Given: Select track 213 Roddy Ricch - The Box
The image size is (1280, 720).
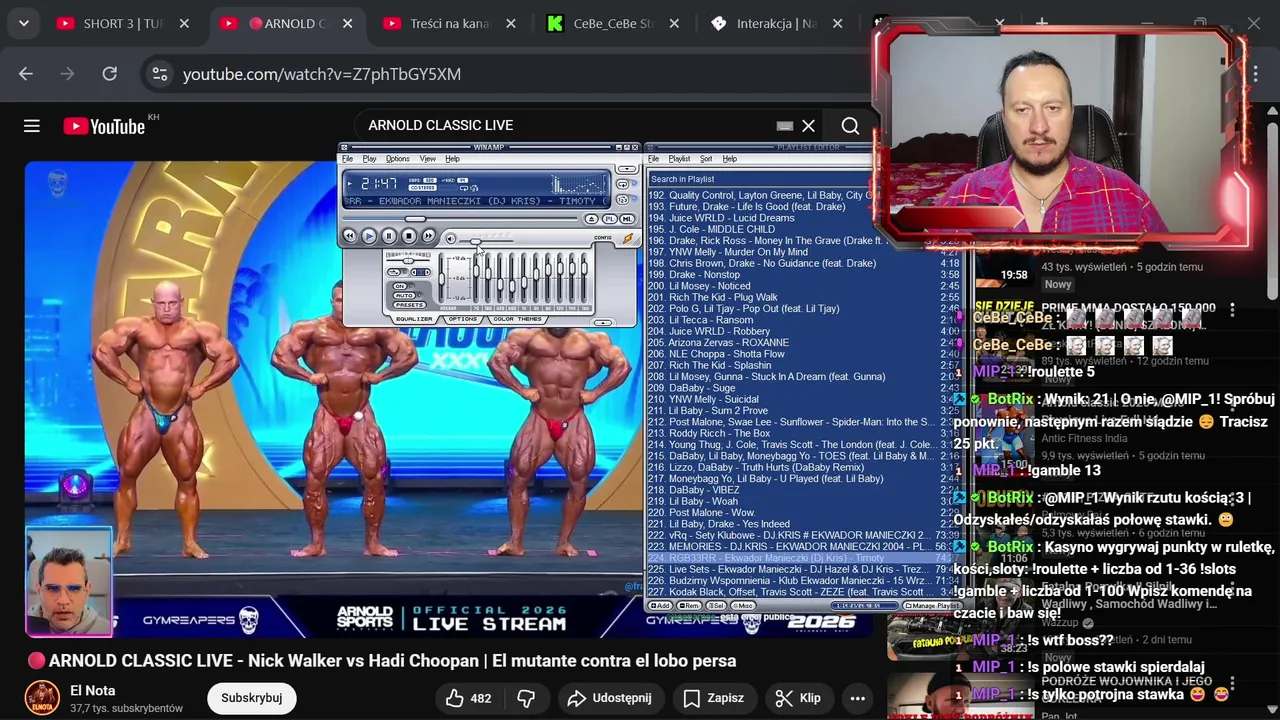Looking at the screenshot, I should tap(804, 433).
